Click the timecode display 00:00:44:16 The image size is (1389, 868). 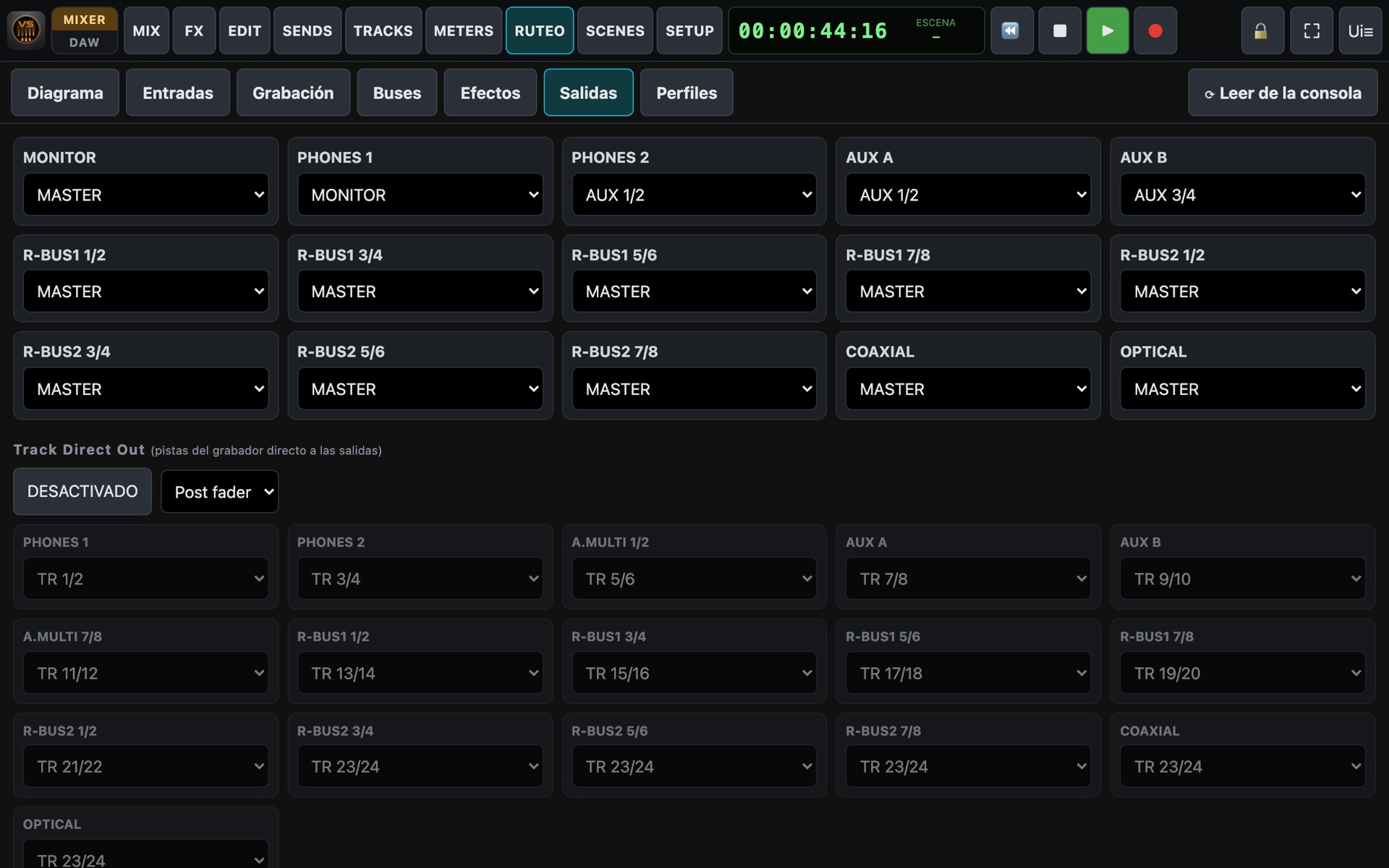[x=812, y=30]
